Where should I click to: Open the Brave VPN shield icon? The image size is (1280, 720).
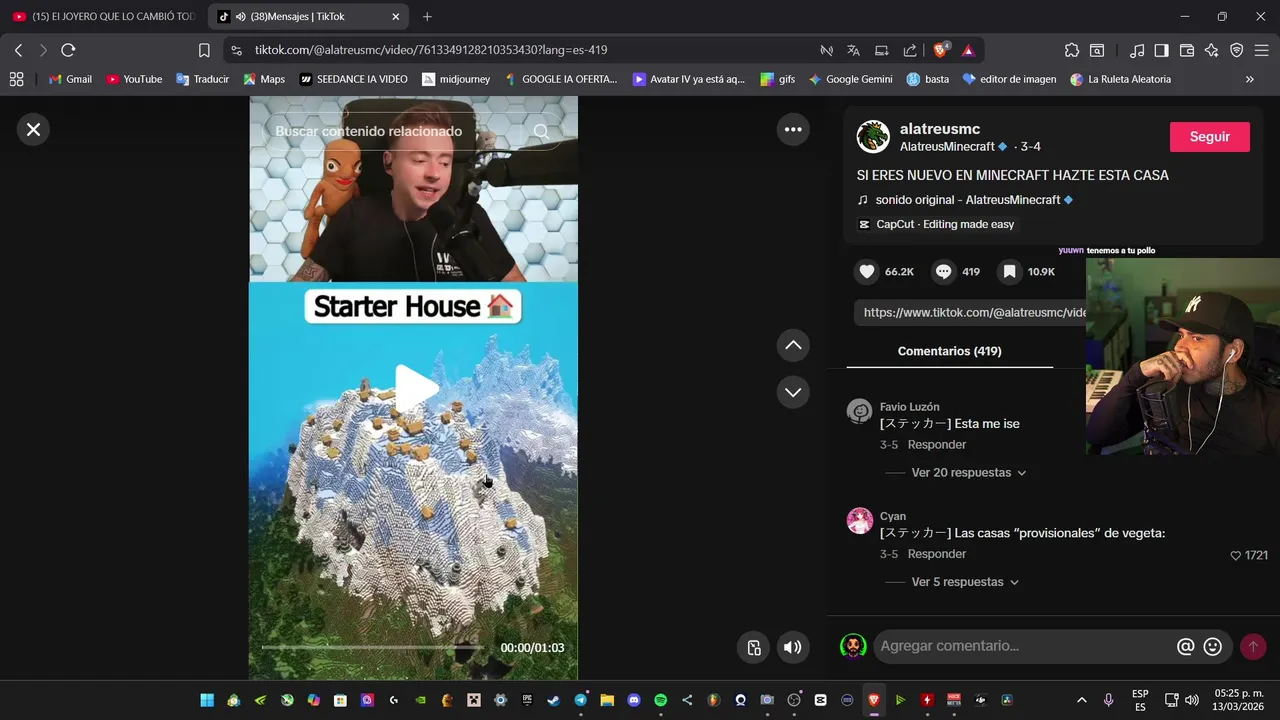[1236, 50]
